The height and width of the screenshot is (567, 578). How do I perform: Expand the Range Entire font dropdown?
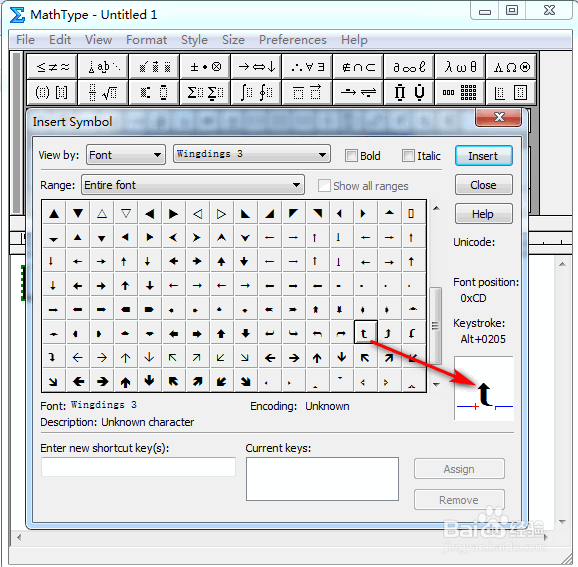pyautogui.click(x=193, y=185)
